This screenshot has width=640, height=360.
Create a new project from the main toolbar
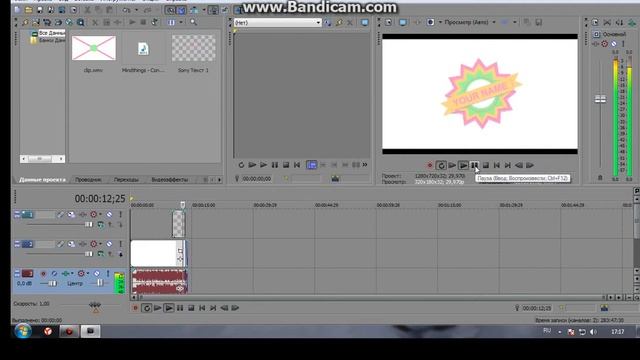pos(17,10)
